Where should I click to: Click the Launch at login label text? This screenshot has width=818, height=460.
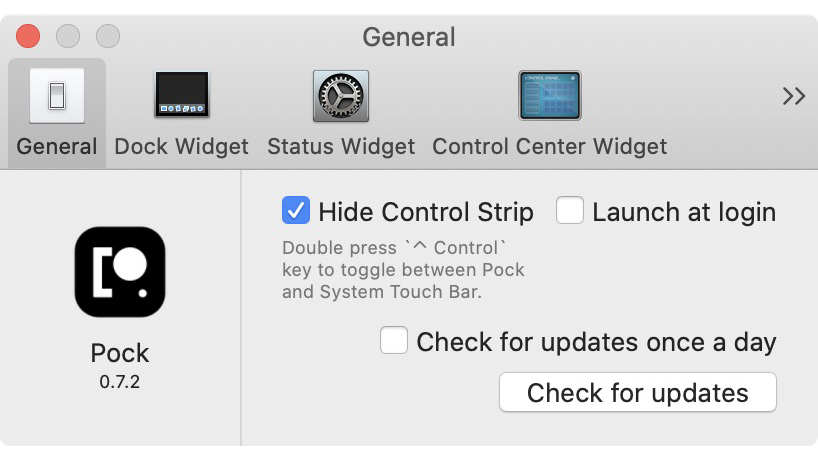pos(684,212)
